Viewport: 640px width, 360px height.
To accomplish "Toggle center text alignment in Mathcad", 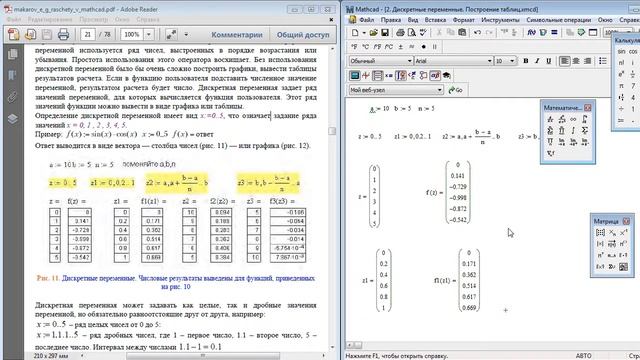I will (x=576, y=61).
